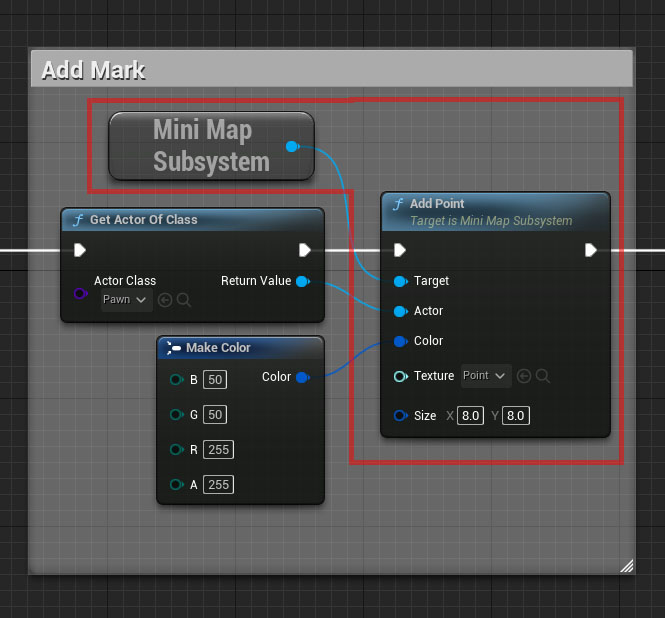Edit the B value field showing 50
The image size is (665, 618).
215,379
